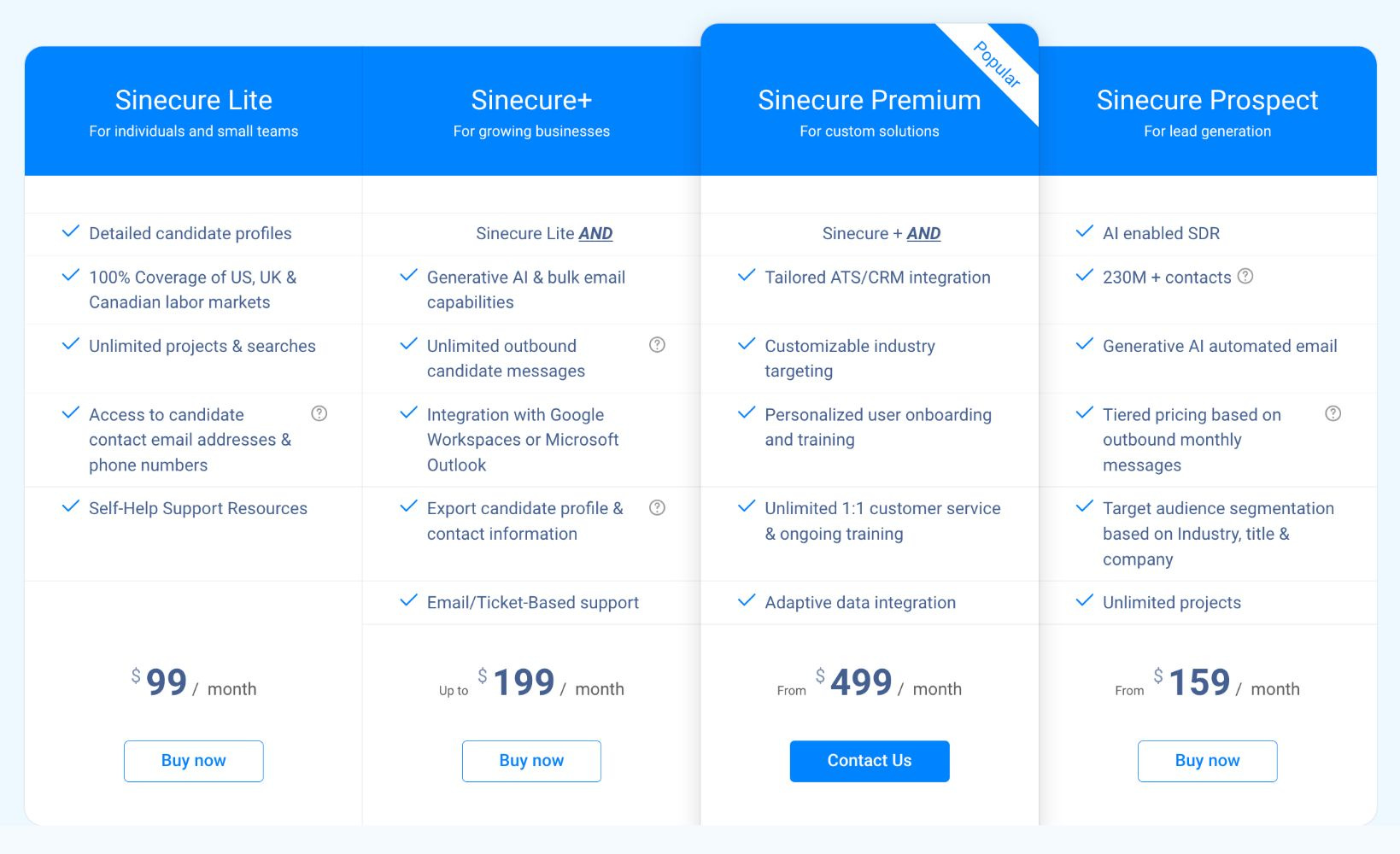Open the tooltip for Tiered pricing based on messages

(1333, 413)
